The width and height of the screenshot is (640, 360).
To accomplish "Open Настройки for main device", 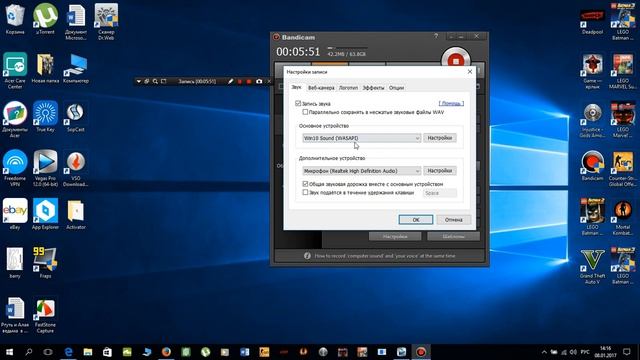I will [x=440, y=138].
